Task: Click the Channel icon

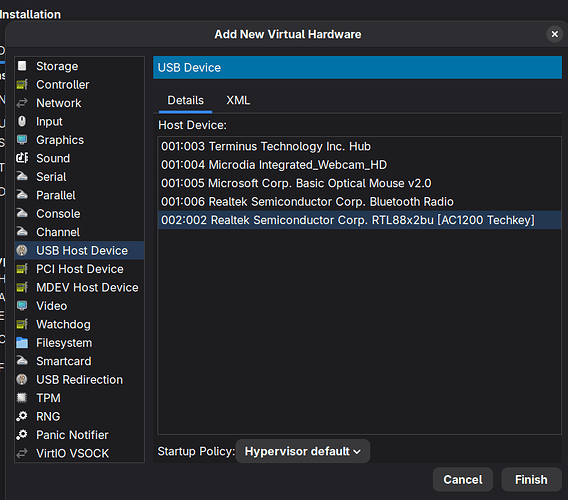Action: tap(22, 232)
